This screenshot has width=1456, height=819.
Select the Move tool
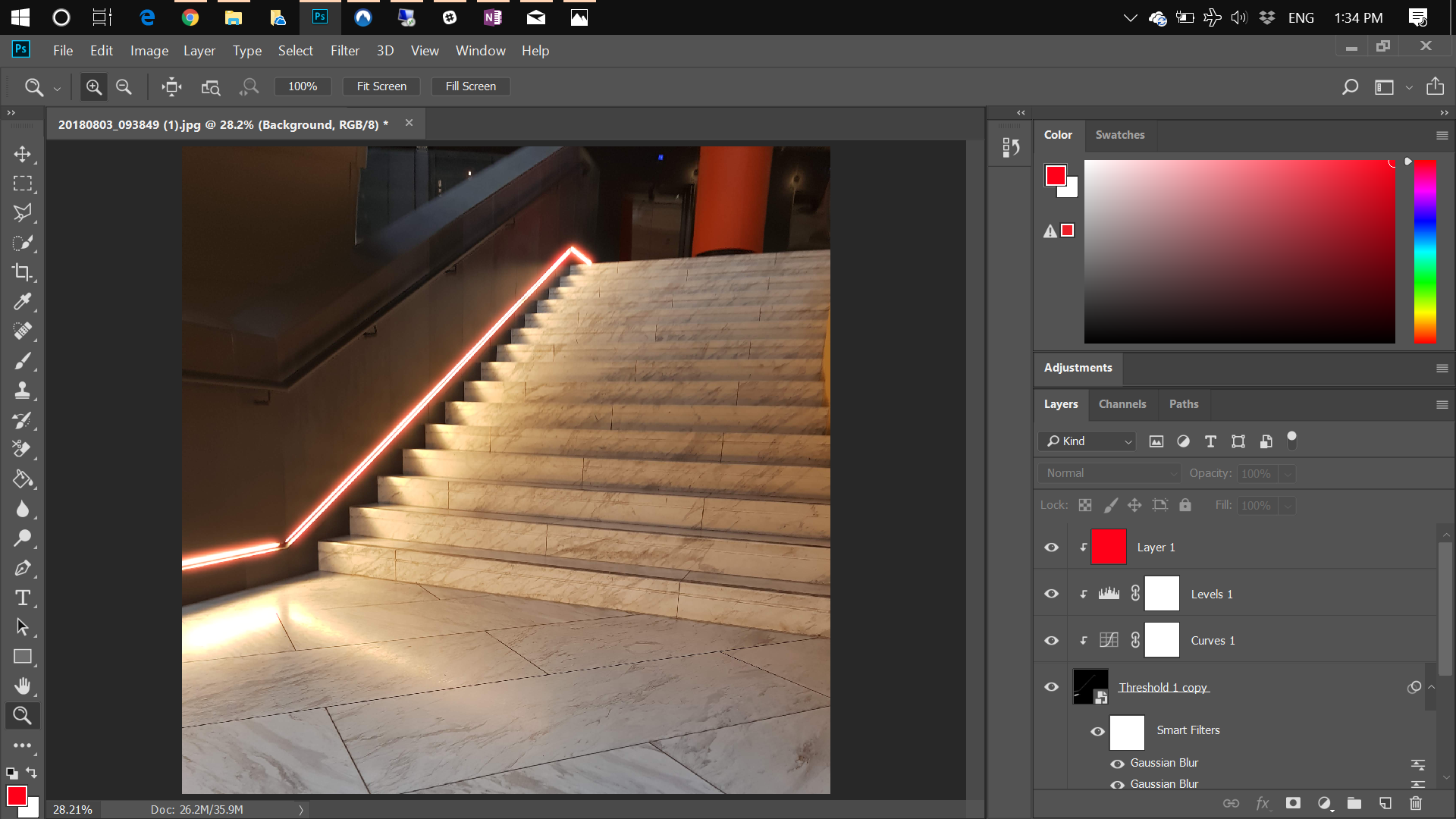point(23,154)
